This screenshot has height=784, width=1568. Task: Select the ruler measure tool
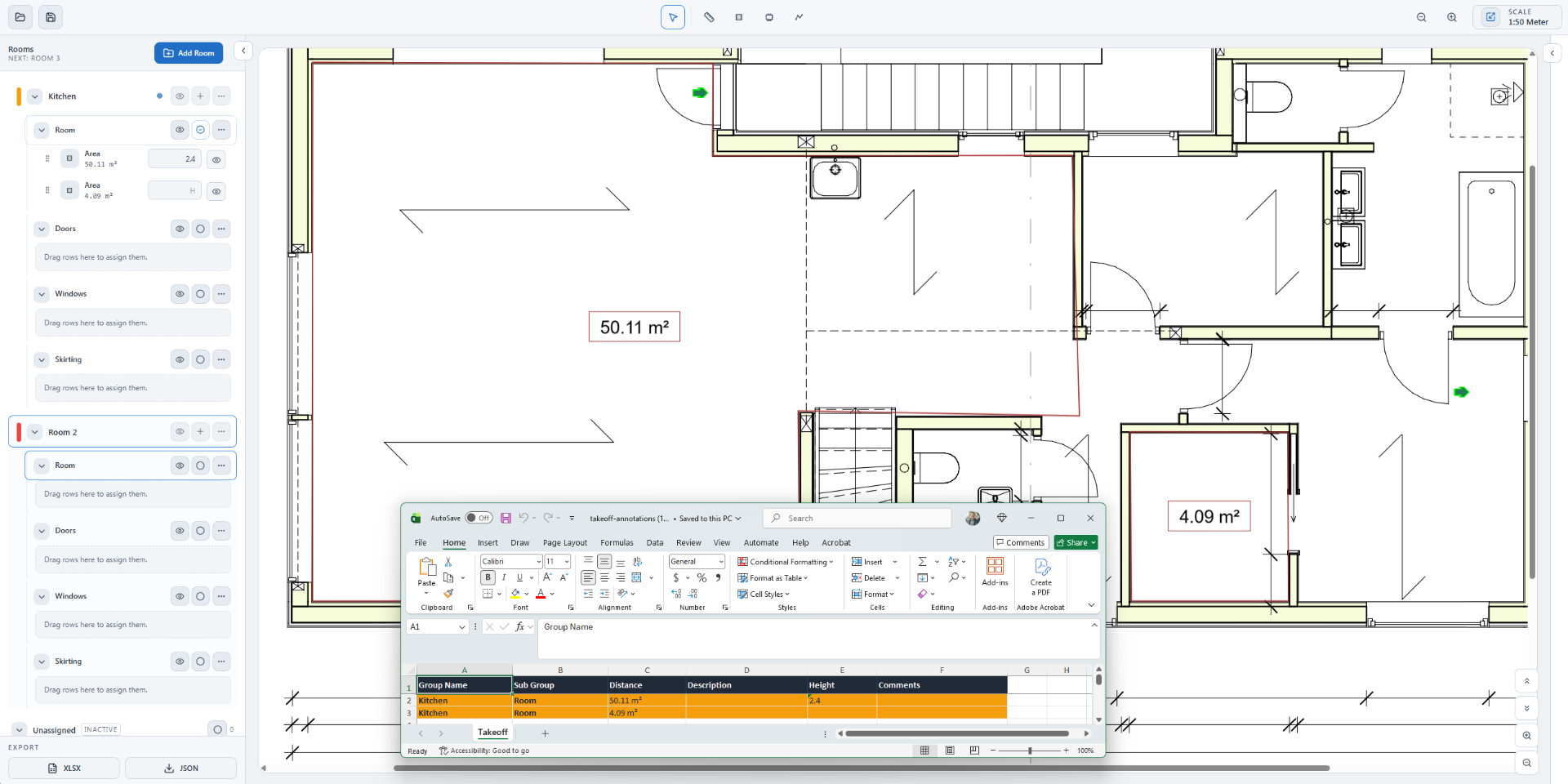pos(709,17)
